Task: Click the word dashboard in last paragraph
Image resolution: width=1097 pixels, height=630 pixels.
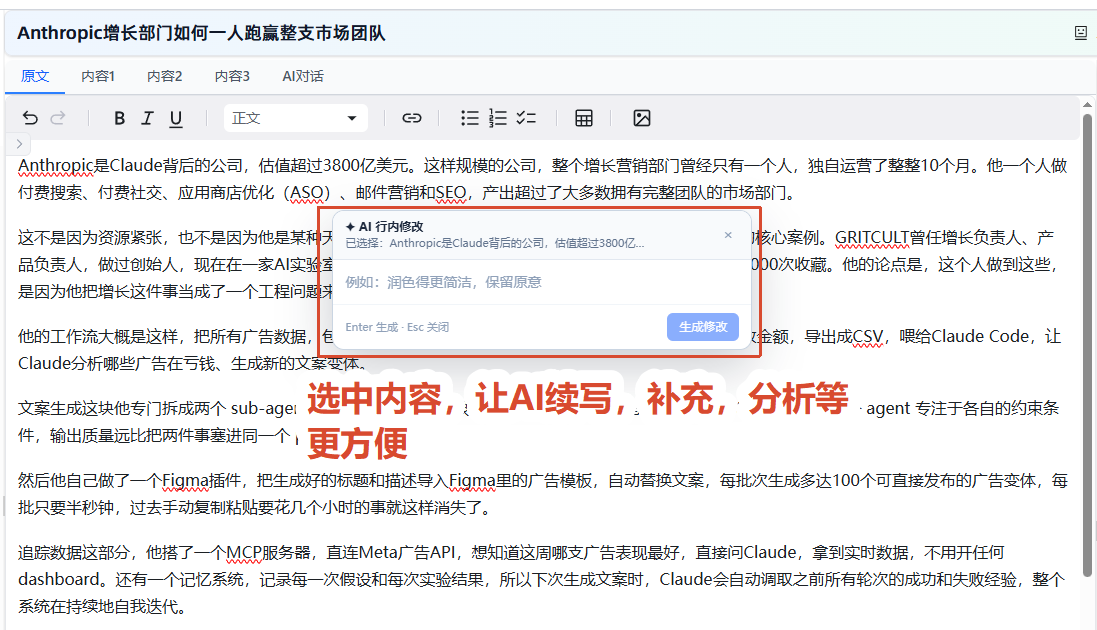Action: click(59, 580)
